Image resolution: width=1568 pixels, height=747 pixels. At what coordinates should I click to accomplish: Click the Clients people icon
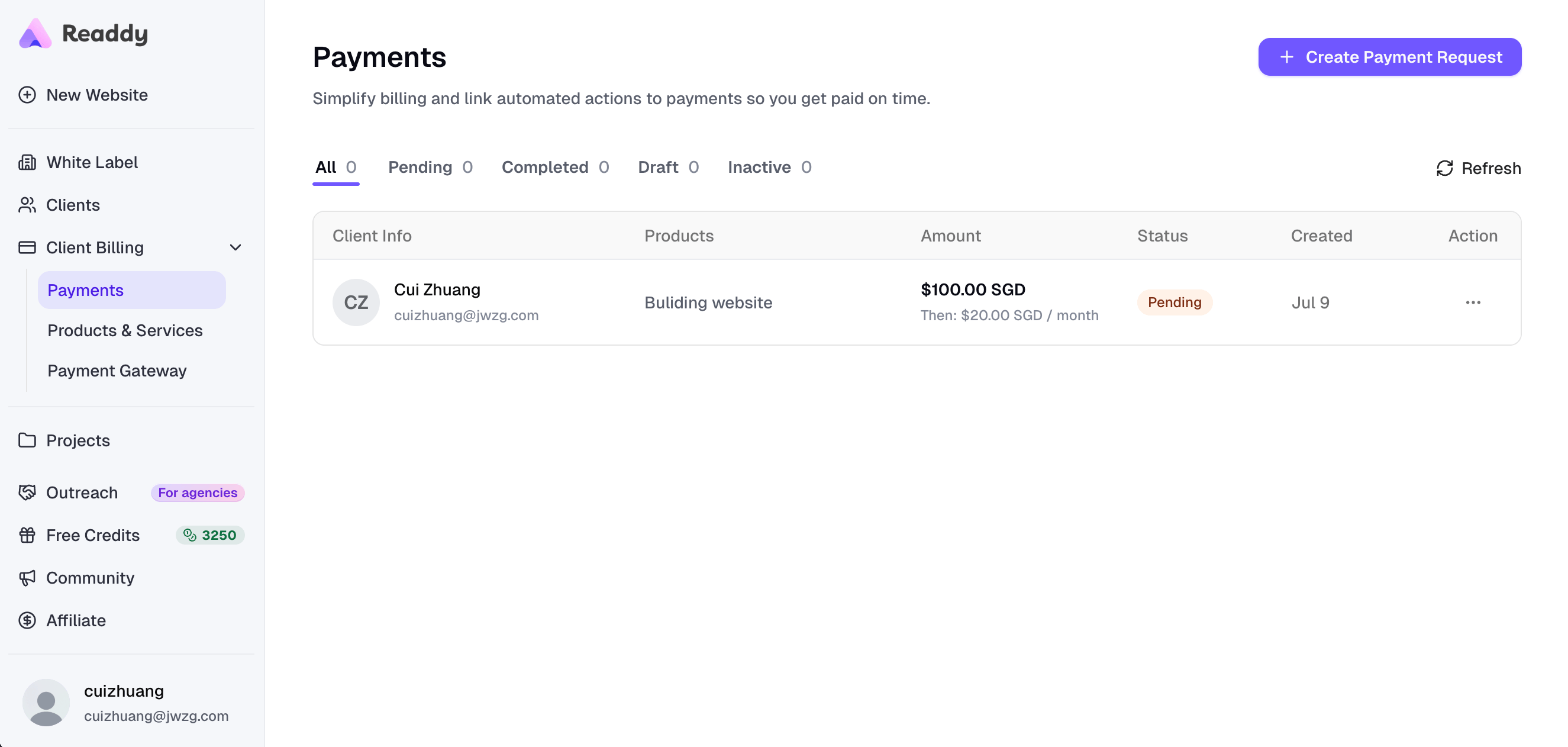(x=27, y=205)
